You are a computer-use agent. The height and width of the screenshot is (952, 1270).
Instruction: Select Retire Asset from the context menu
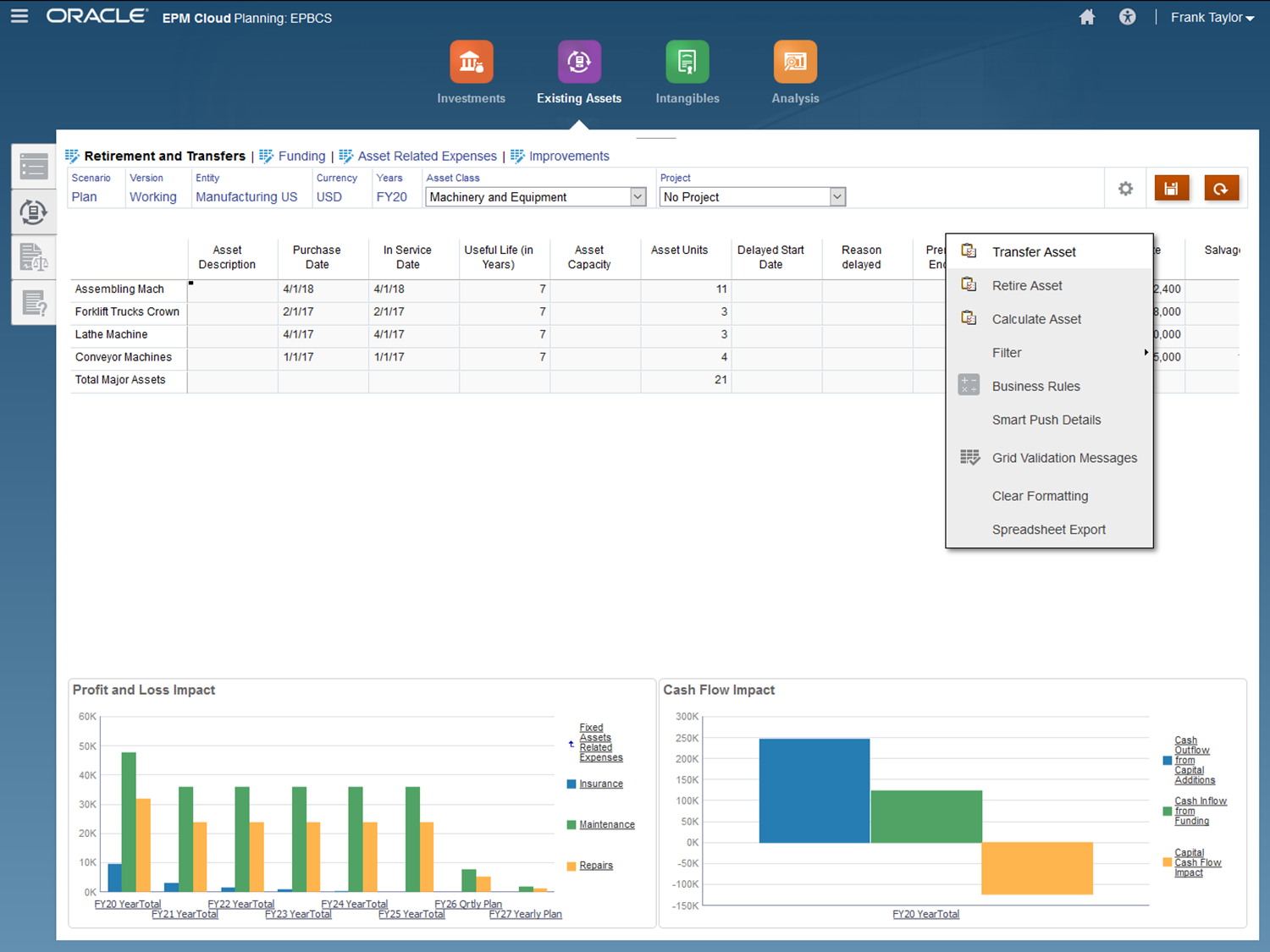click(1027, 286)
